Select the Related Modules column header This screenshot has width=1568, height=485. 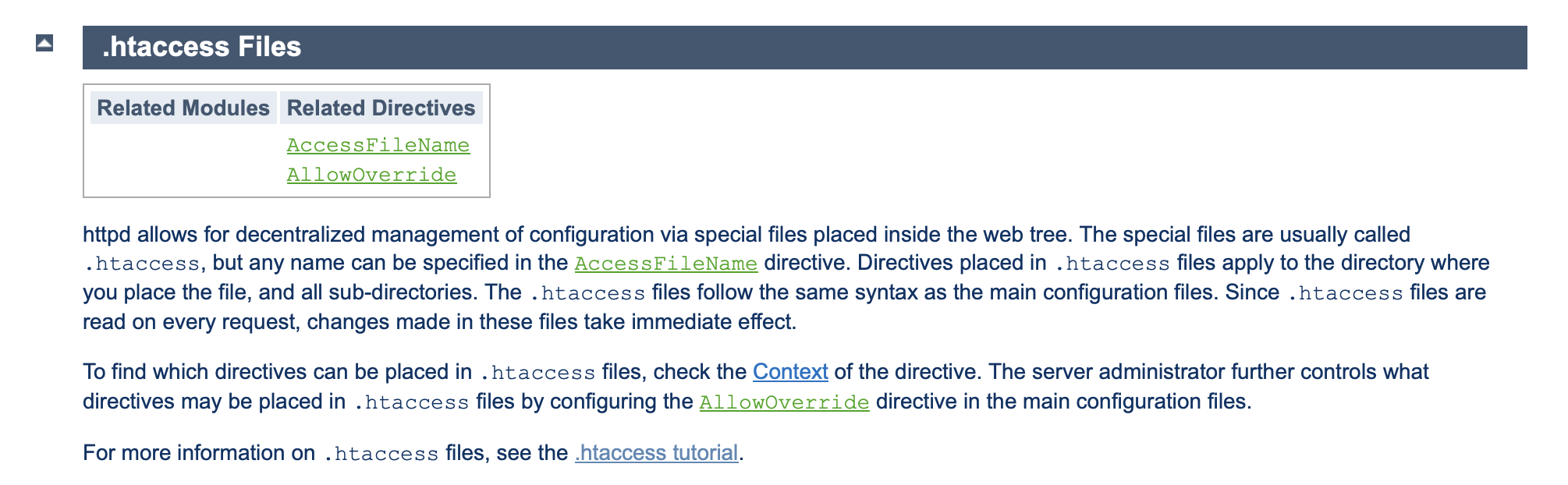pyautogui.click(x=183, y=108)
